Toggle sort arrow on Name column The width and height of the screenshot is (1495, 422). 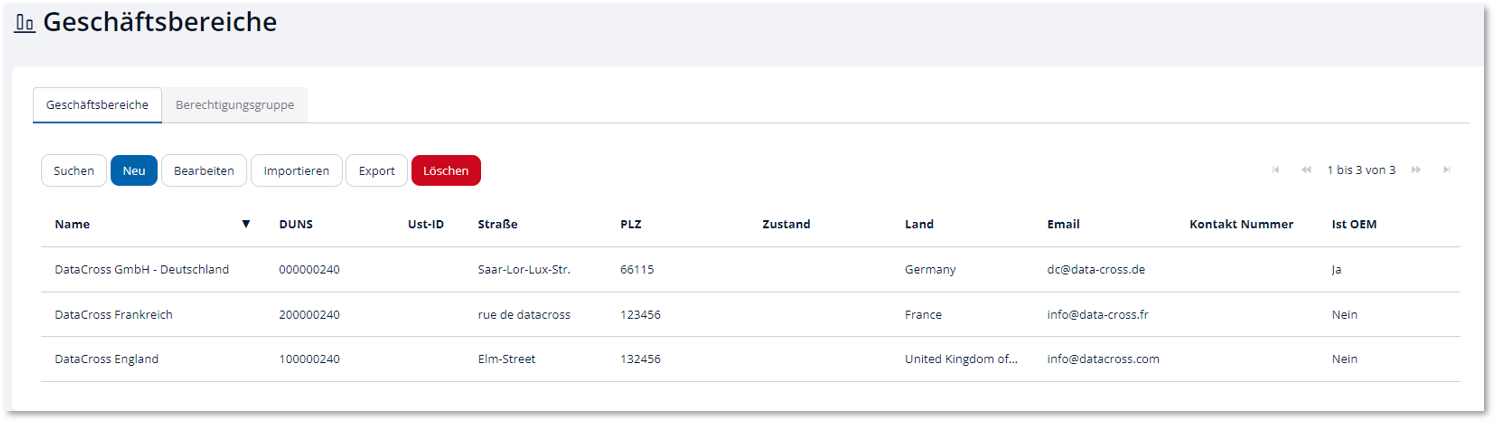[246, 224]
